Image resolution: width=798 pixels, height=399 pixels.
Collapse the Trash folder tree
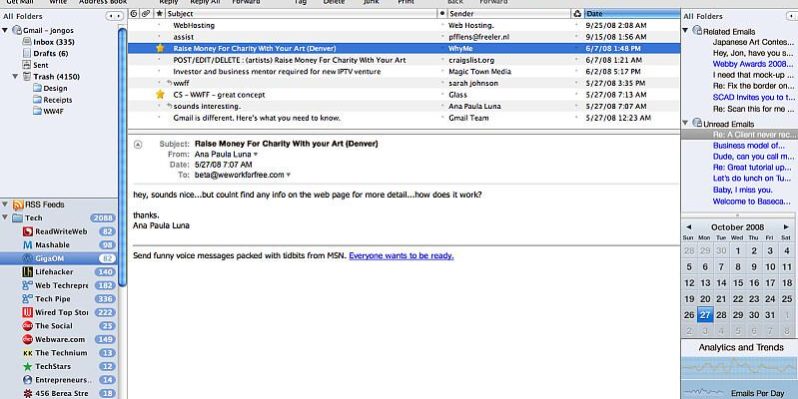16,77
